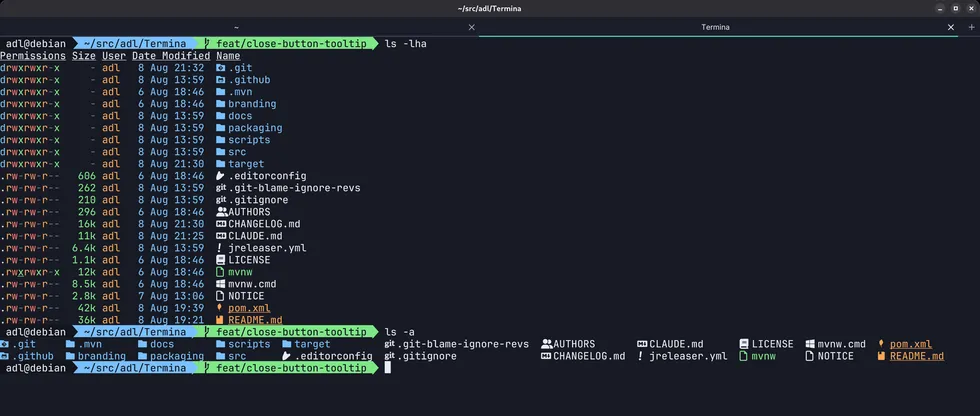
Task: Click the folder icon beside branding in the ls -lha listing
Action: coord(220,104)
